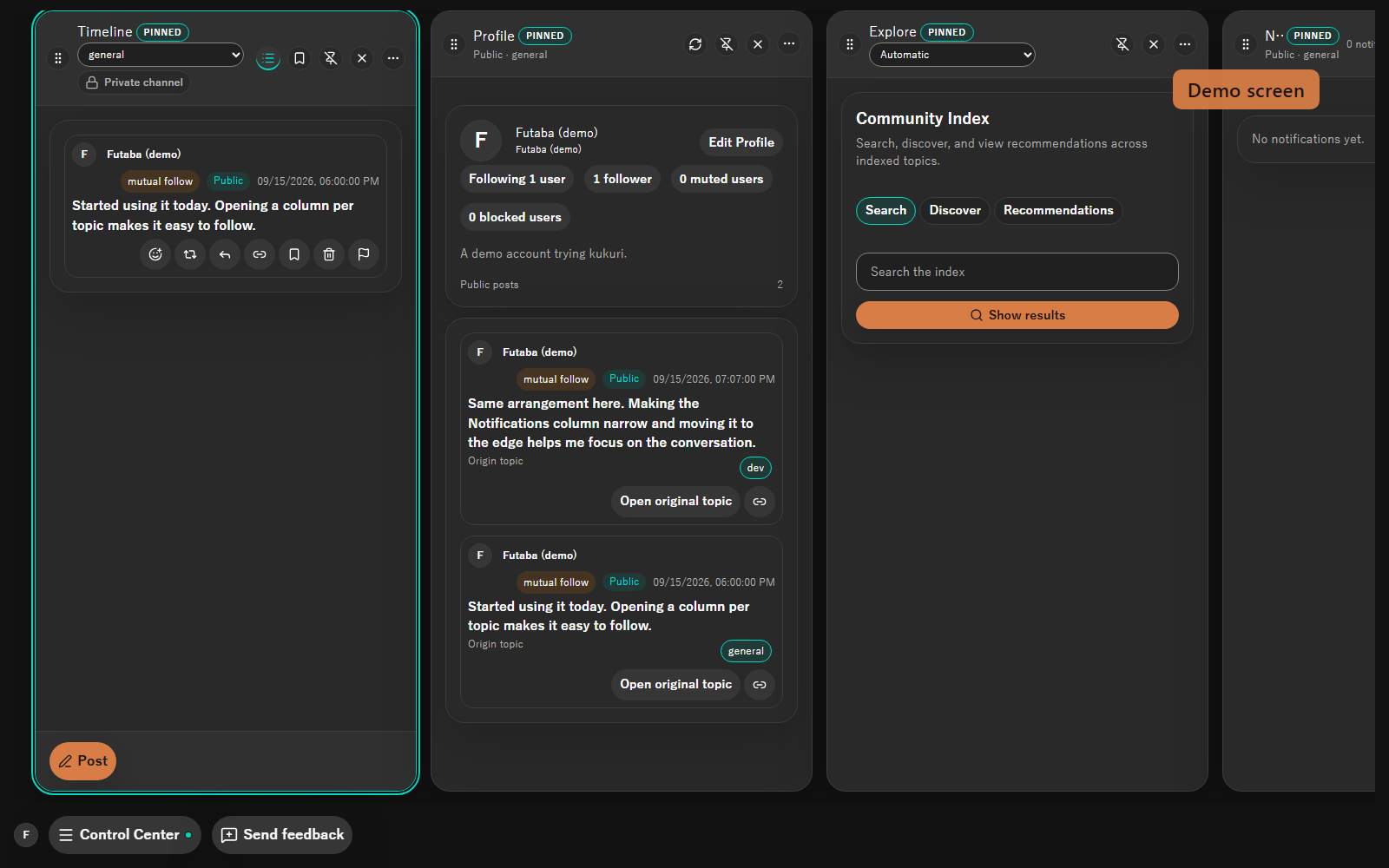Image resolution: width=1389 pixels, height=868 pixels.
Task: Select the dev topic tag
Action: (x=756, y=468)
